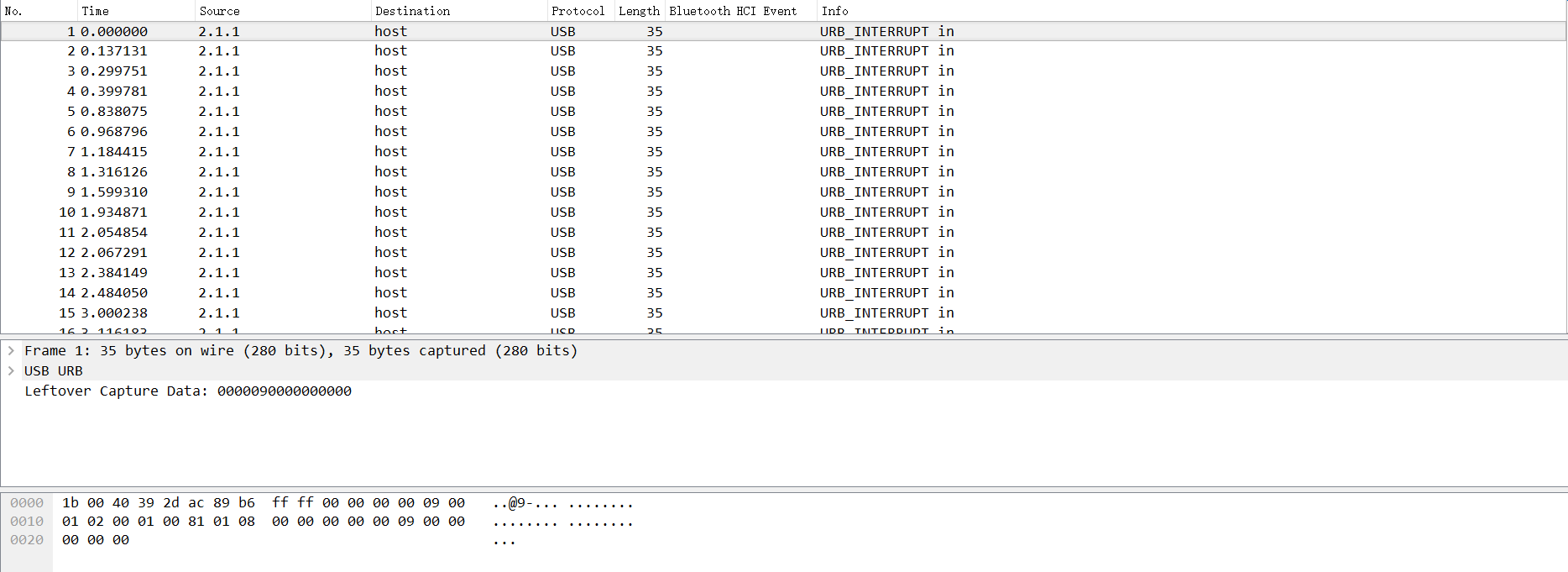Click hex offset 0020 row in bytes pane
This screenshot has height=572, width=1568.
(27, 540)
